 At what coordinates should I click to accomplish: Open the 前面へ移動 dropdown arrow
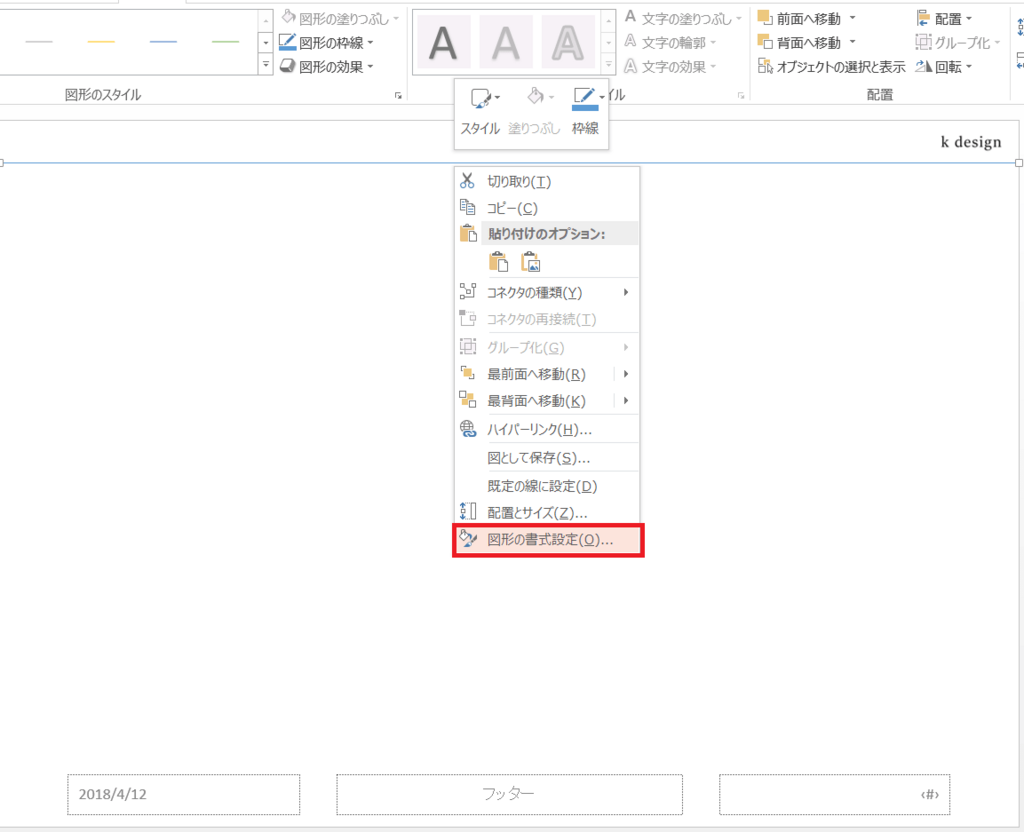852,18
